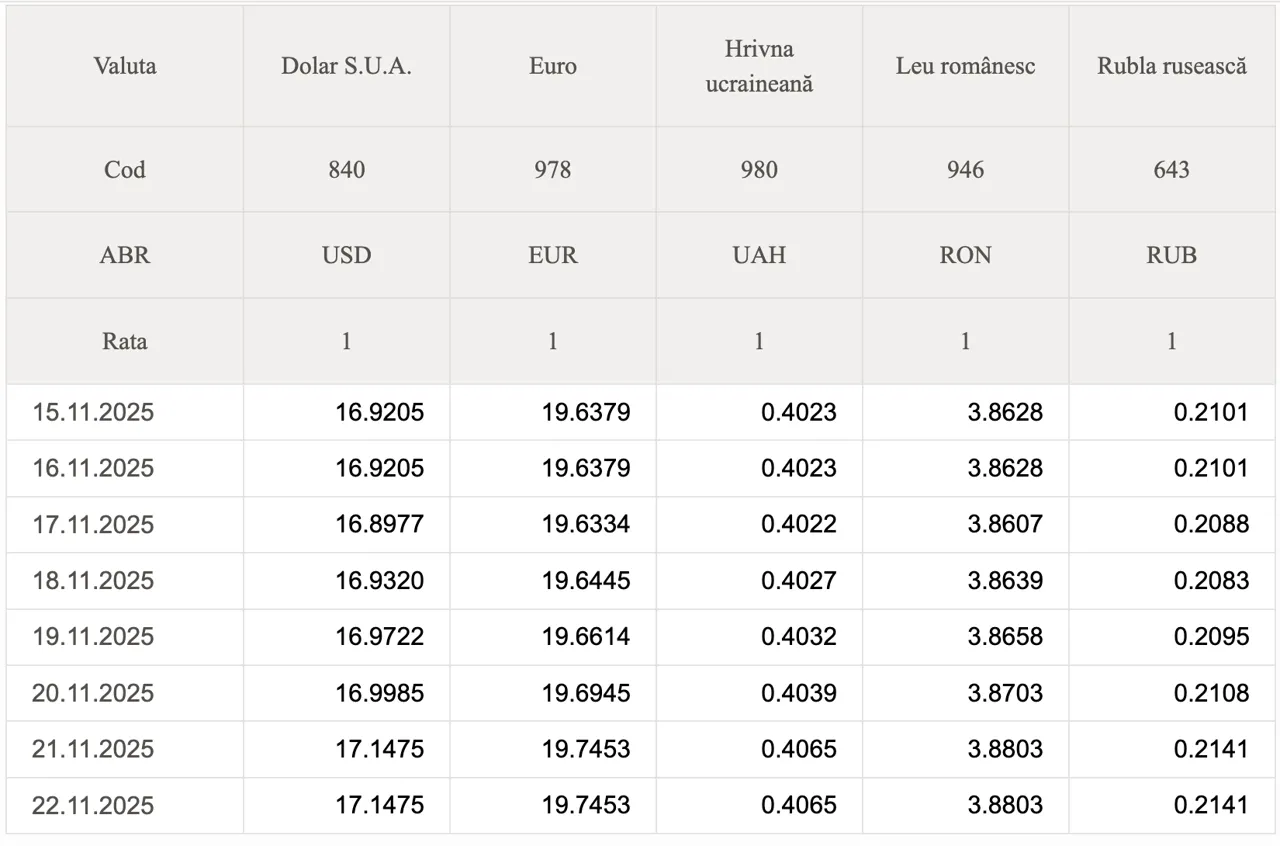This screenshot has height=846, width=1280.
Task: Click the RUB abbreviation cell
Action: coord(1172,255)
